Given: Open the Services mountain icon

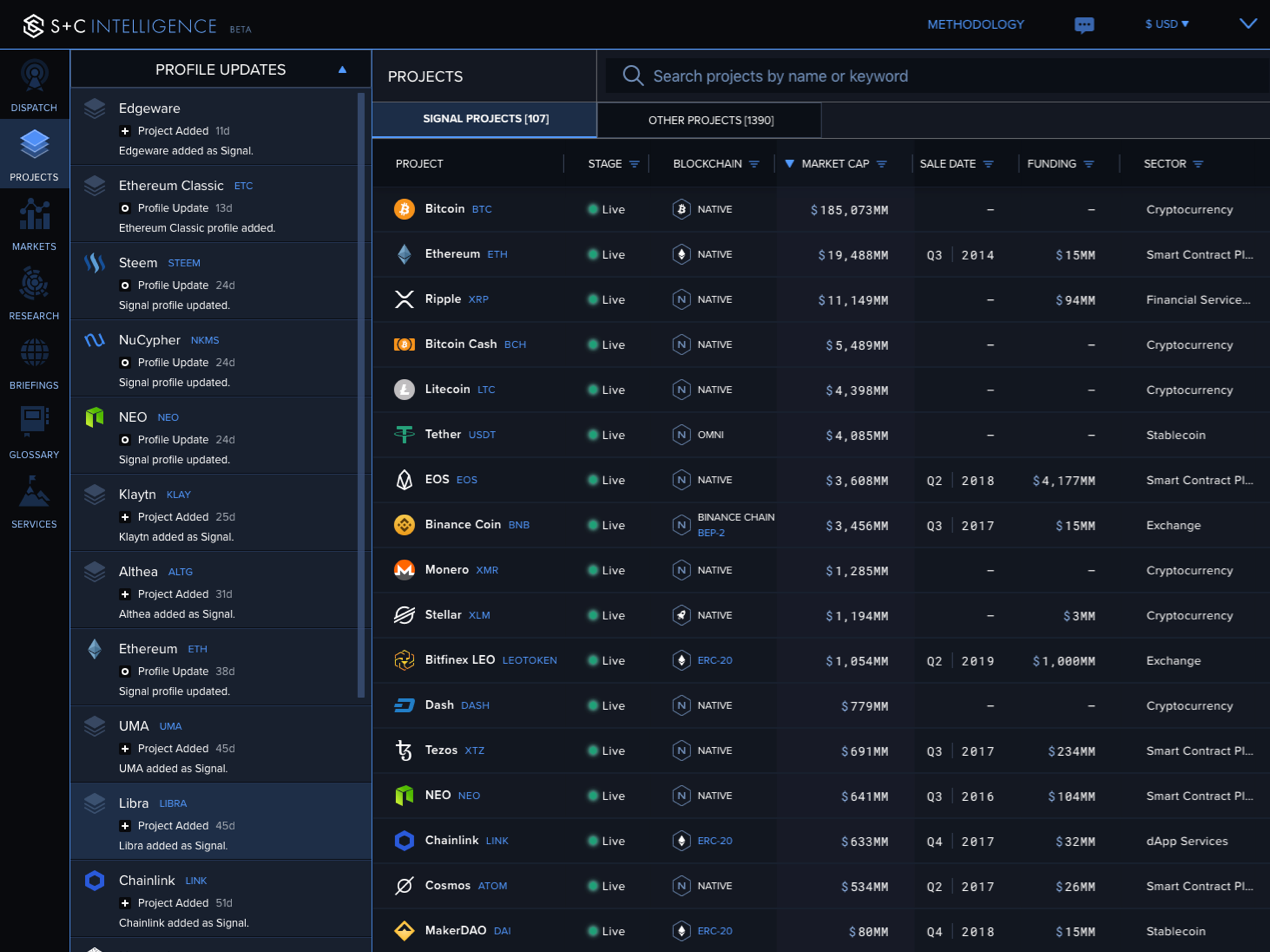Looking at the screenshot, I should 35,492.
